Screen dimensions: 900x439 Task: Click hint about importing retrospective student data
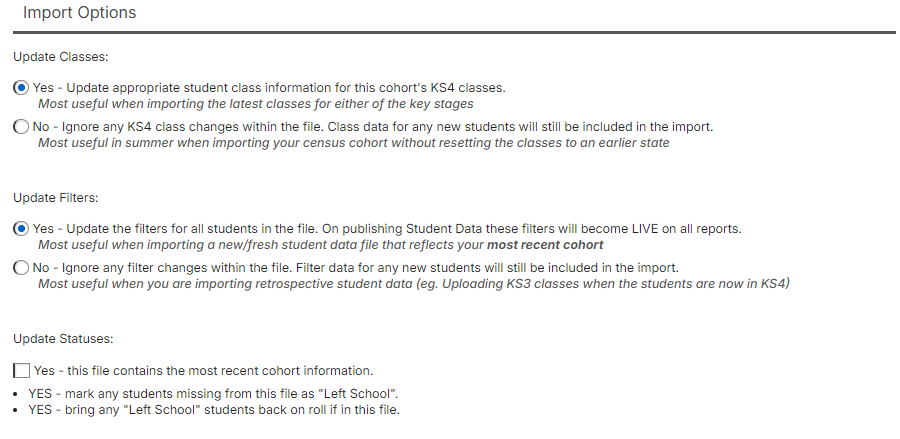click(x=413, y=283)
